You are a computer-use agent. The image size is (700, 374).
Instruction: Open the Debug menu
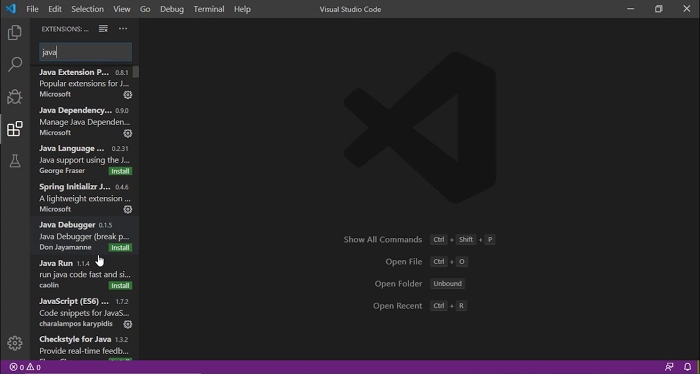(172, 9)
